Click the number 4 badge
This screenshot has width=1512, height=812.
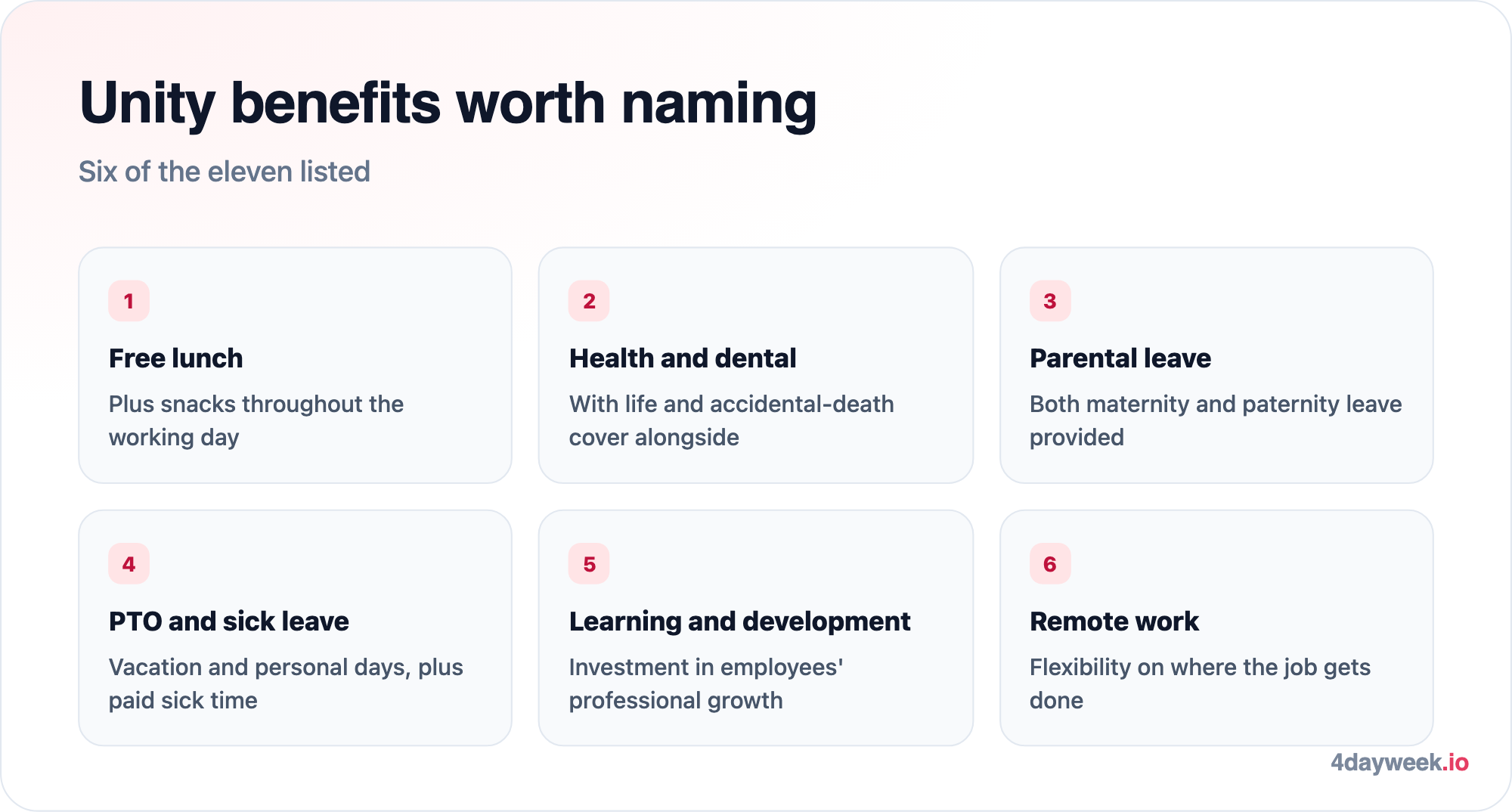point(129,564)
